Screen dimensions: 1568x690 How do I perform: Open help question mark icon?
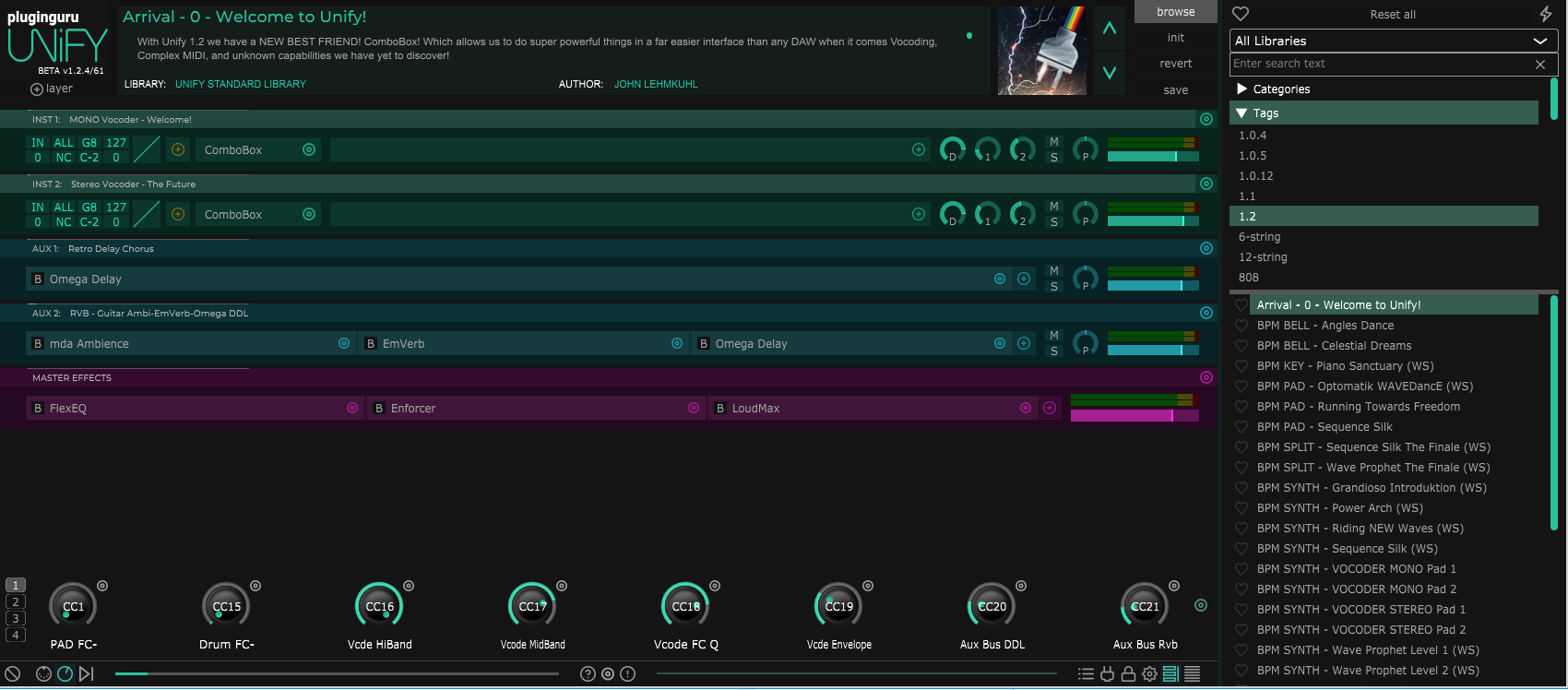tap(588, 673)
